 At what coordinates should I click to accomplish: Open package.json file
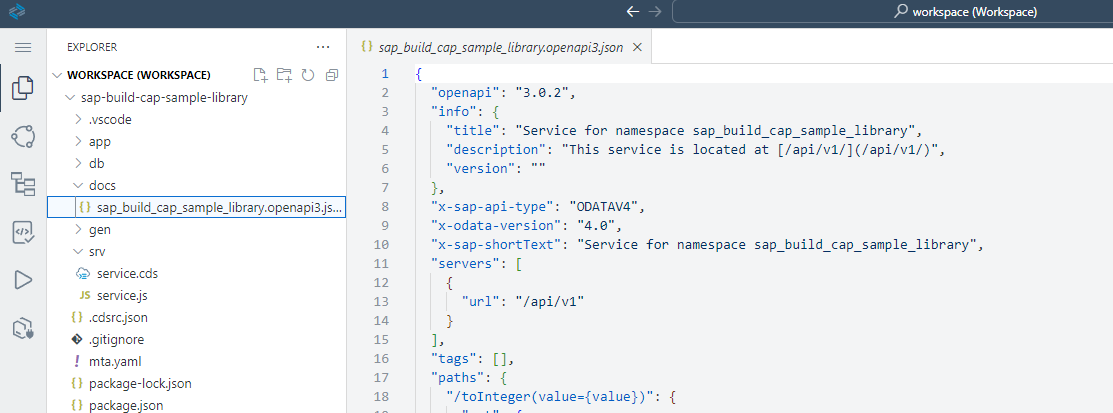tap(126, 405)
